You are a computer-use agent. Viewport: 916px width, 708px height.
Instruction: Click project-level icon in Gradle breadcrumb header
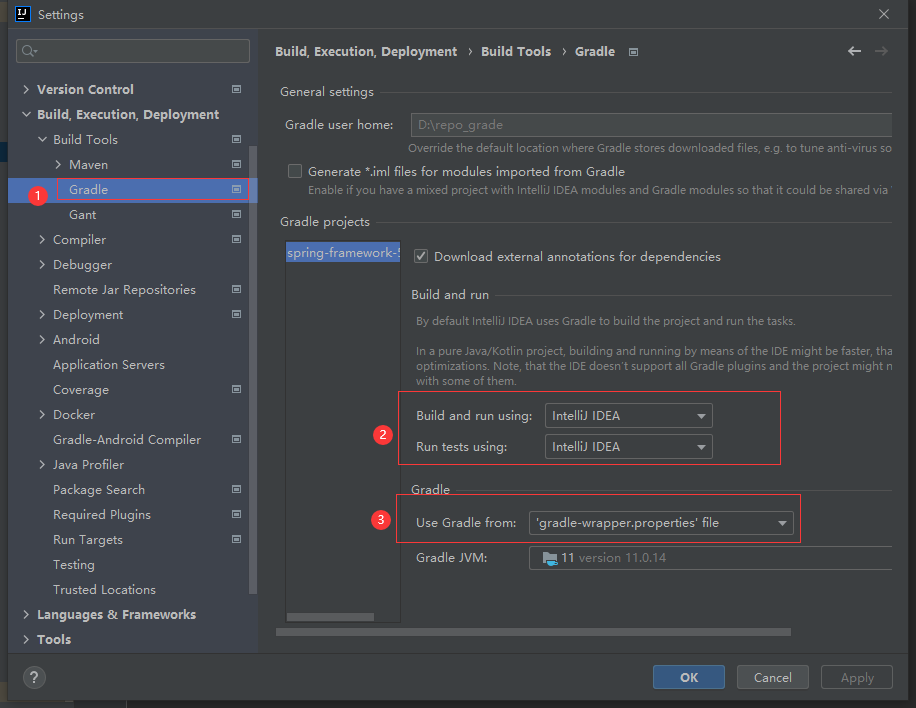pyautogui.click(x=633, y=52)
